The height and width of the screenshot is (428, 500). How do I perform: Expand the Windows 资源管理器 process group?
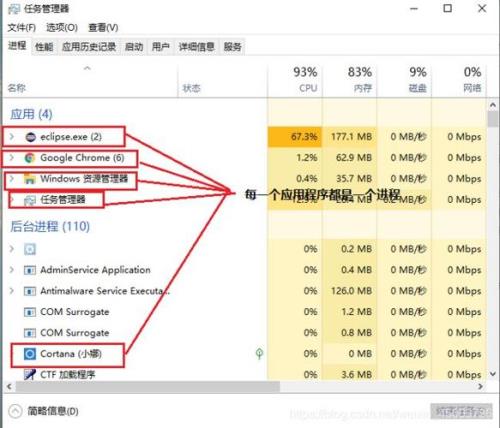[x=12, y=179]
